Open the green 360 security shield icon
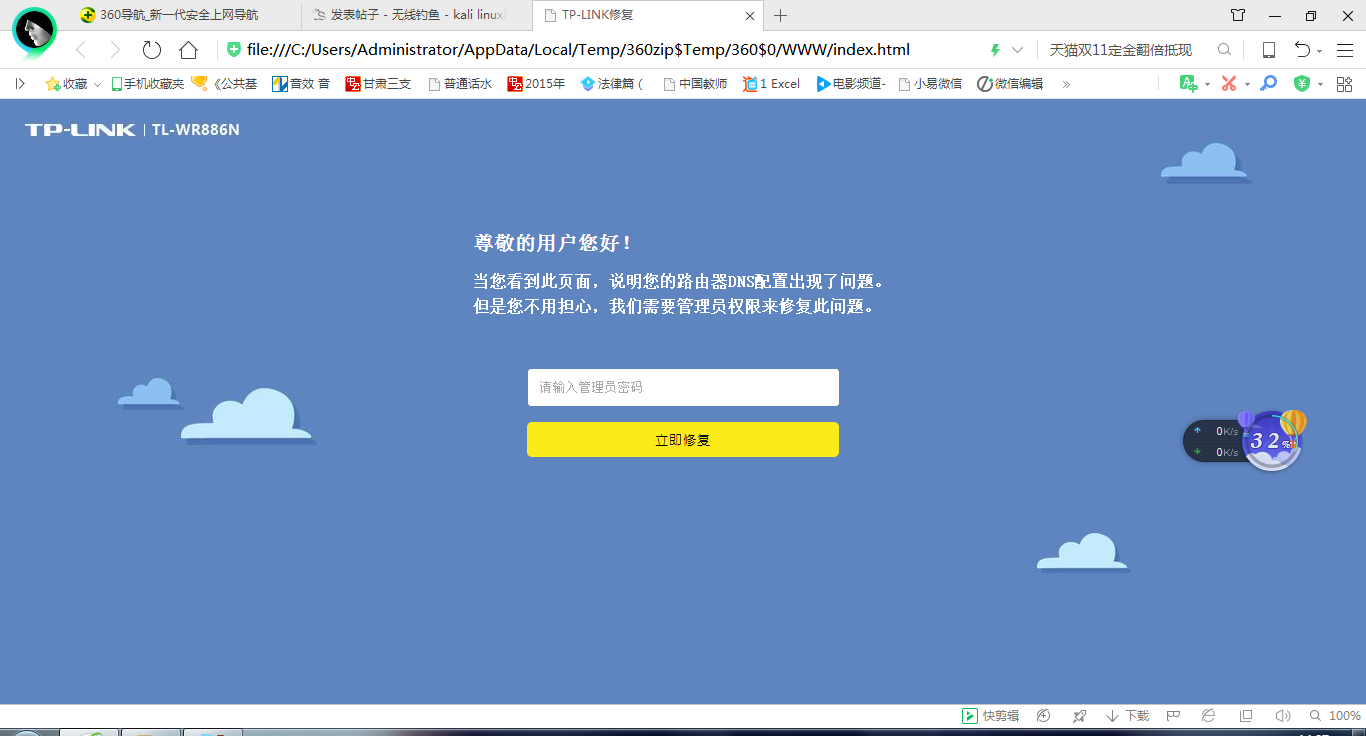 point(1303,83)
